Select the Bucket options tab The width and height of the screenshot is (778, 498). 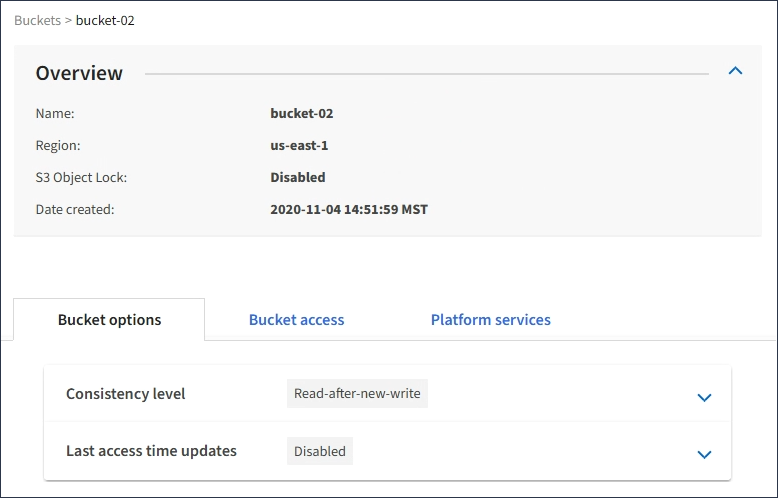[x=109, y=320]
